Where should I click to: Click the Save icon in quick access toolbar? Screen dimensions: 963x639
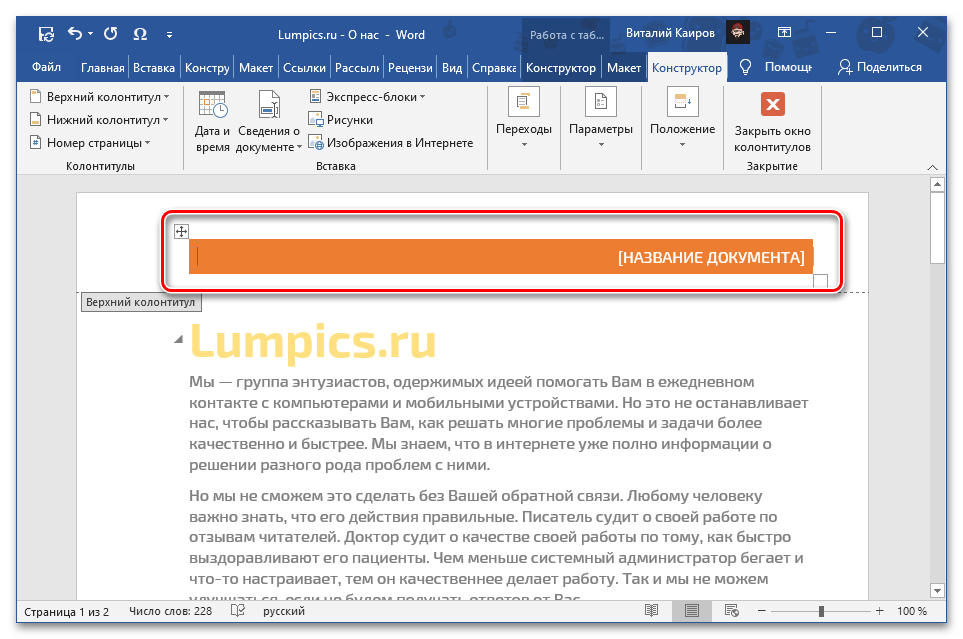(x=47, y=34)
